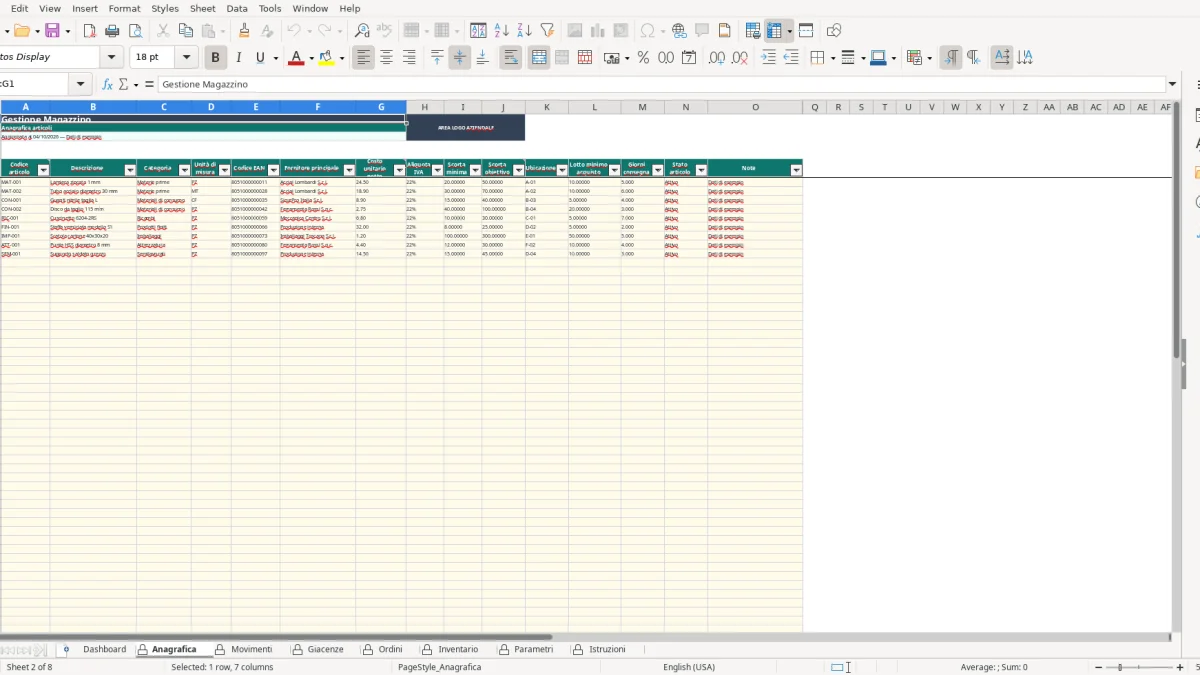Split the window view

(x=806, y=31)
